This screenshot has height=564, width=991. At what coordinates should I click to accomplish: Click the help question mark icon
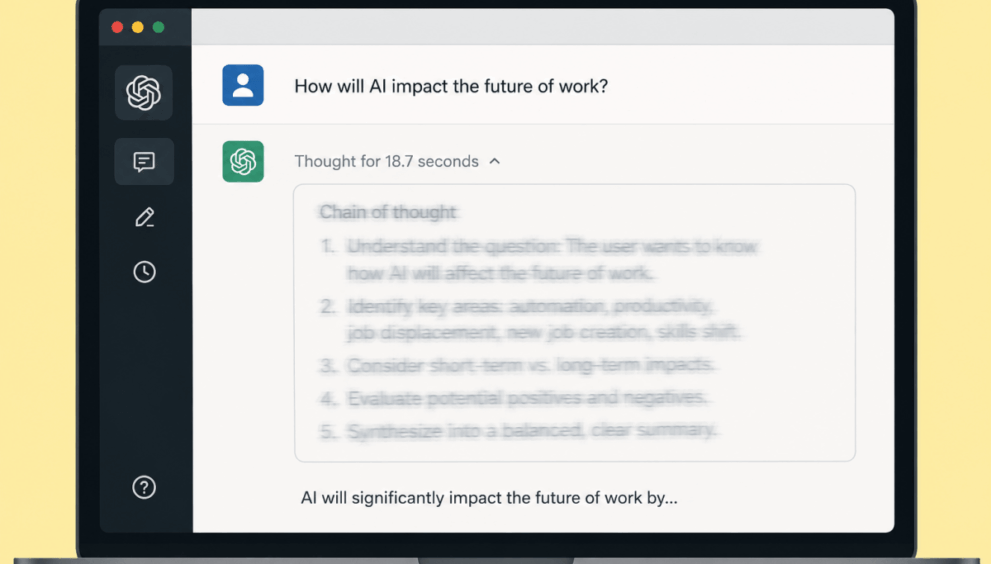pos(144,487)
